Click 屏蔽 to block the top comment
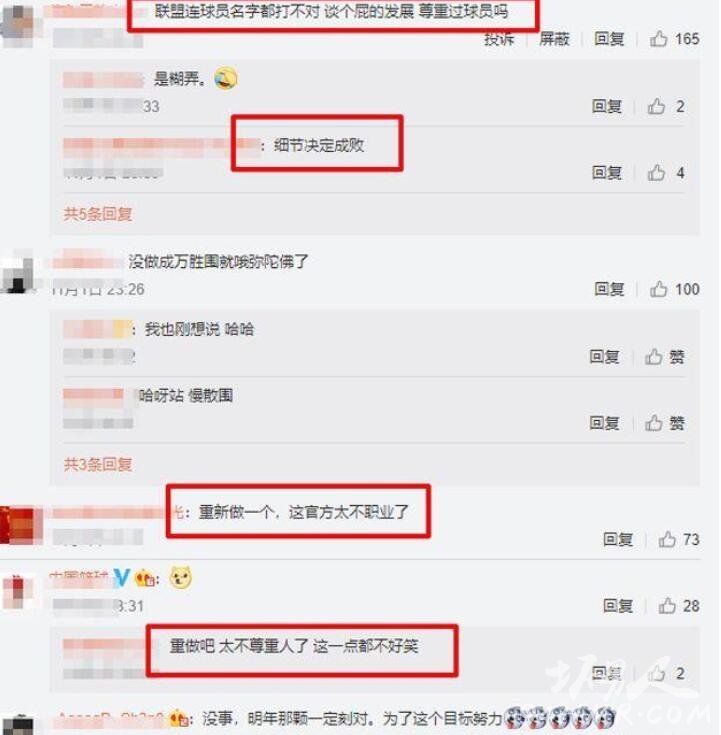721x735 pixels. (x=554, y=39)
